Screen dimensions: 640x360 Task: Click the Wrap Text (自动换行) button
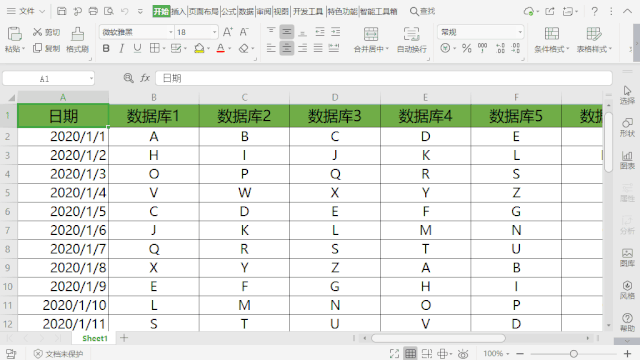point(411,40)
